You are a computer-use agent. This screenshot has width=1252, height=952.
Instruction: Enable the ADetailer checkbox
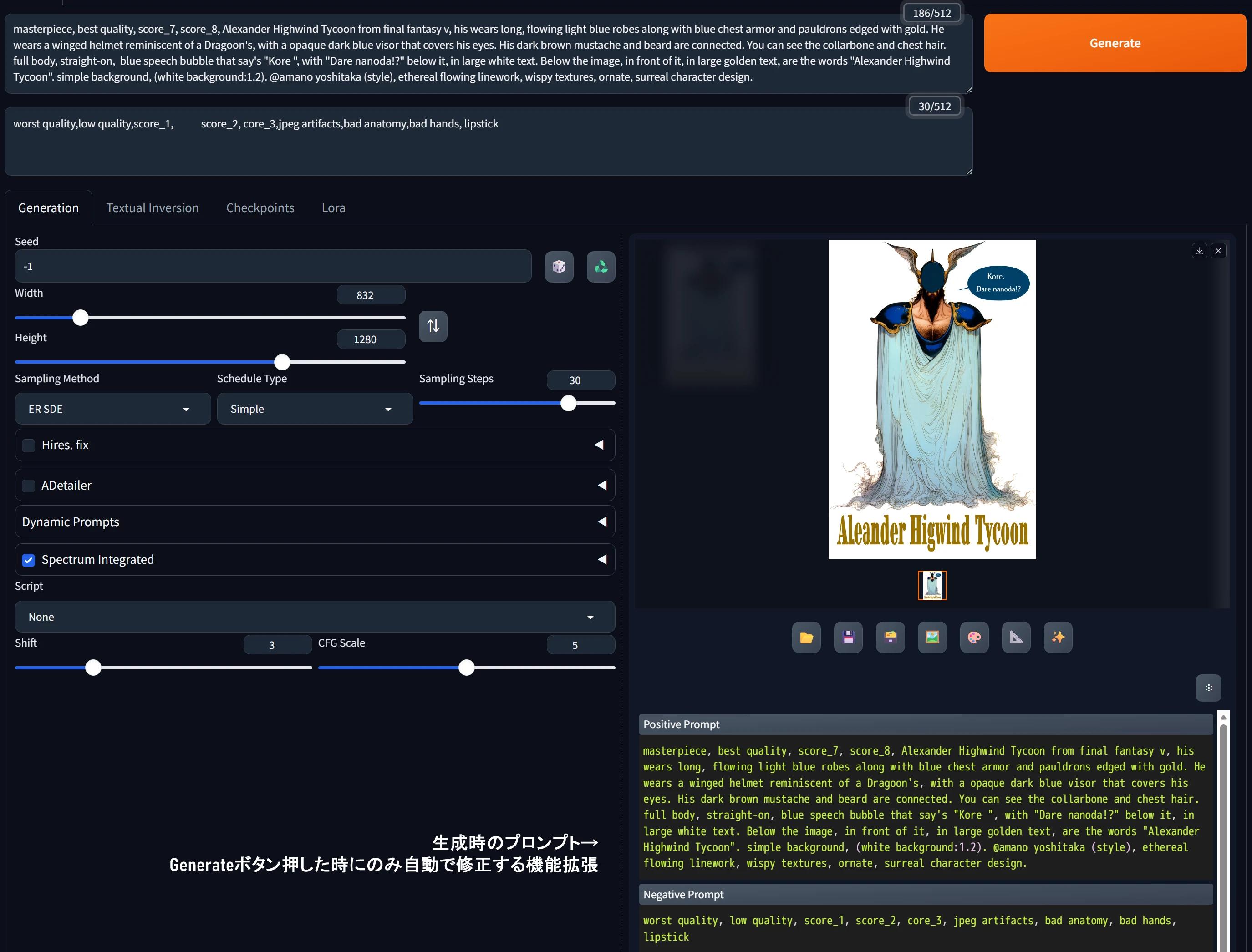[x=28, y=486]
